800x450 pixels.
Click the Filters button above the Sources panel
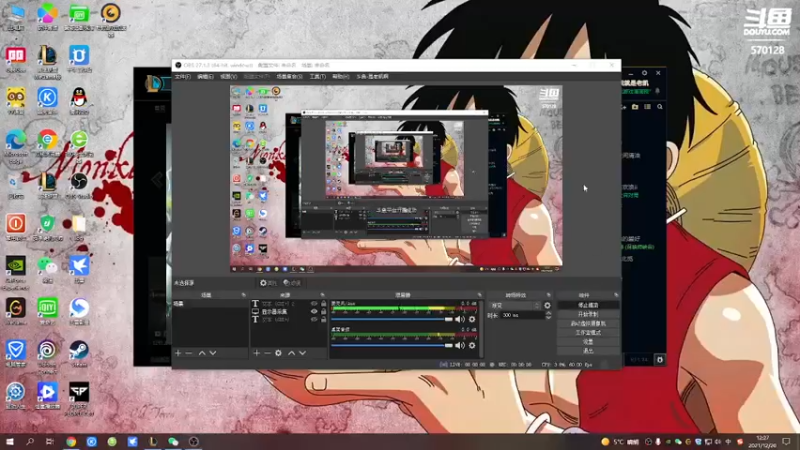[x=292, y=283]
